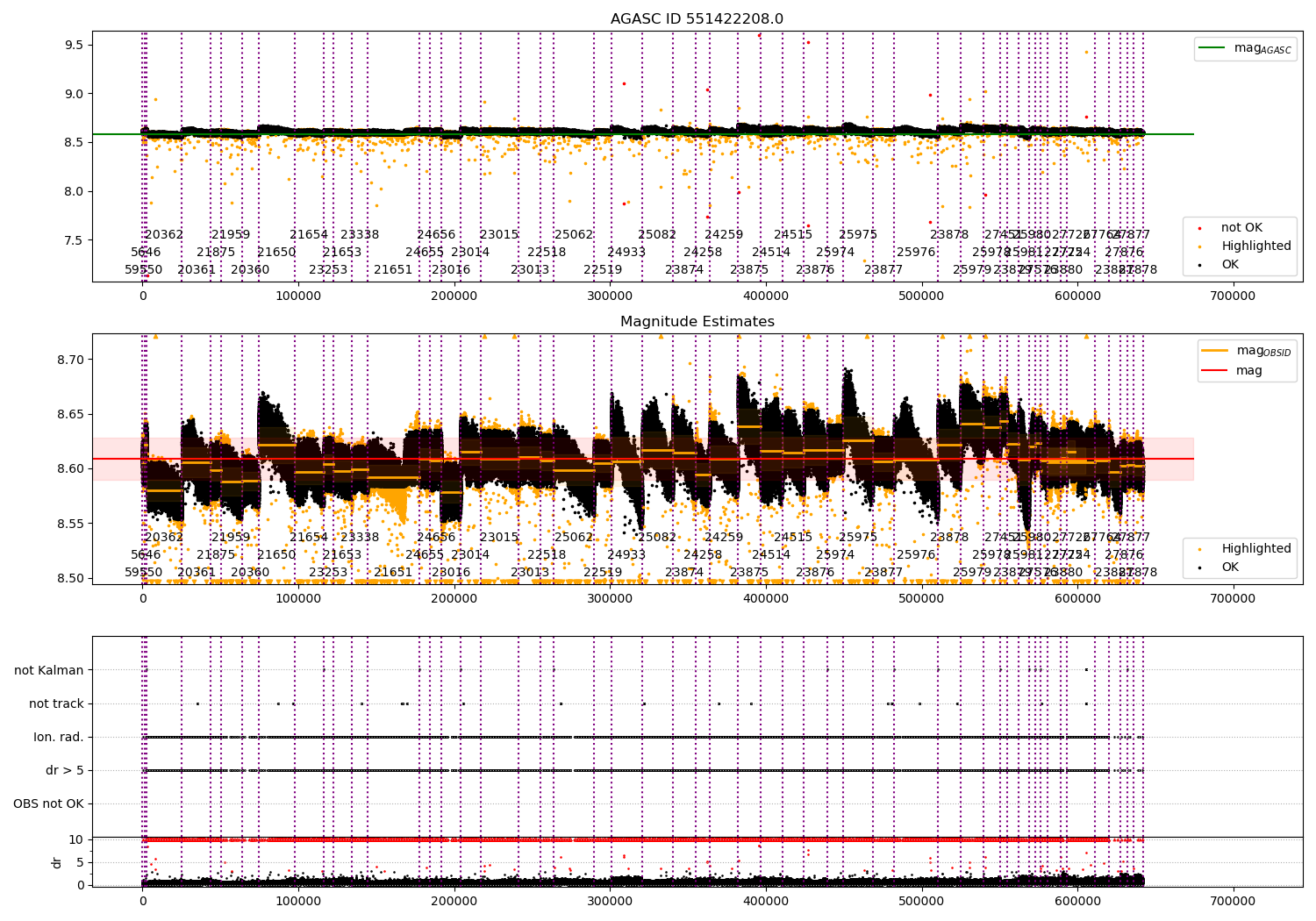Click OBSID label 21959 in the top panel
Viewport: 1316px width, 921px height.
pos(231,235)
